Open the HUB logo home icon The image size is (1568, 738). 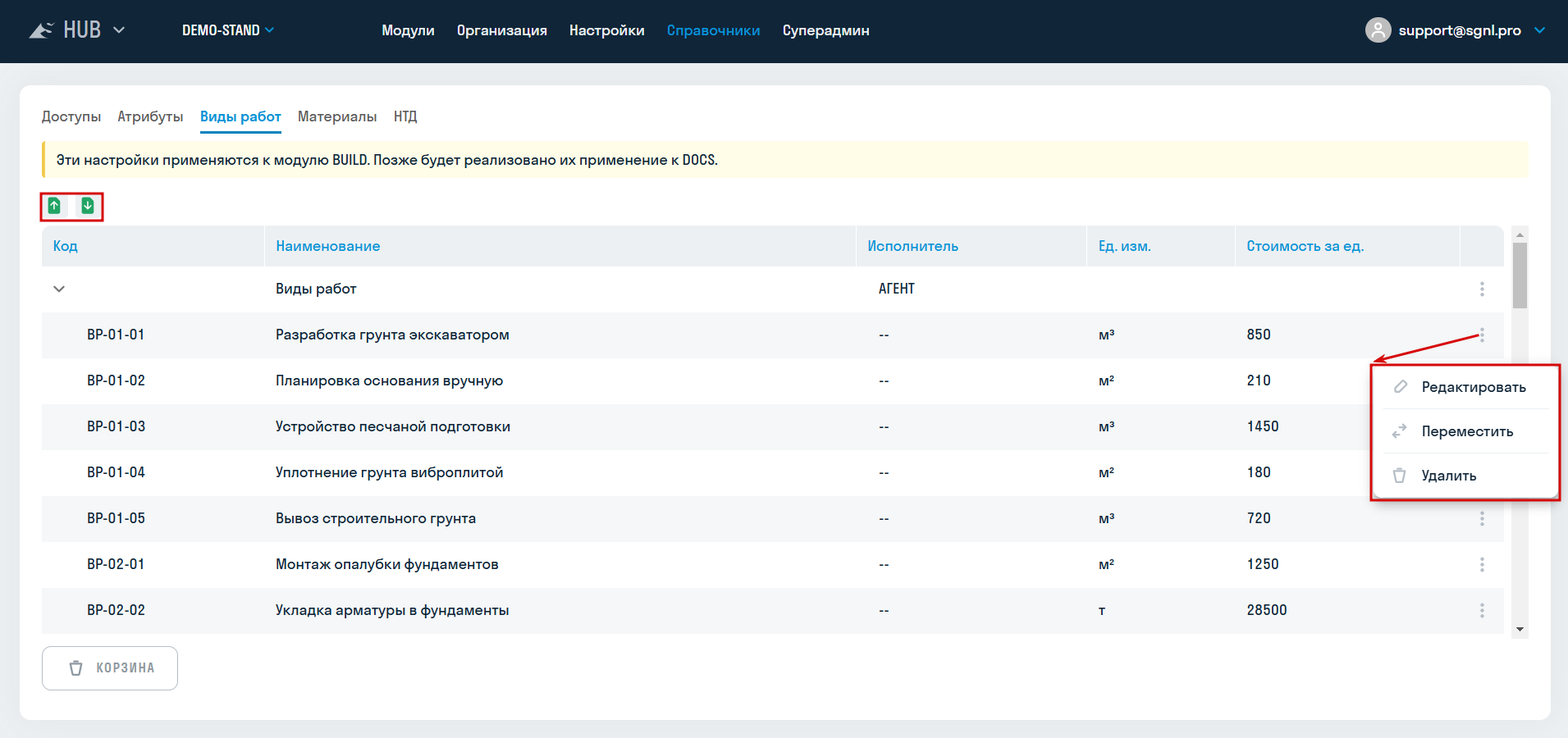coord(42,30)
